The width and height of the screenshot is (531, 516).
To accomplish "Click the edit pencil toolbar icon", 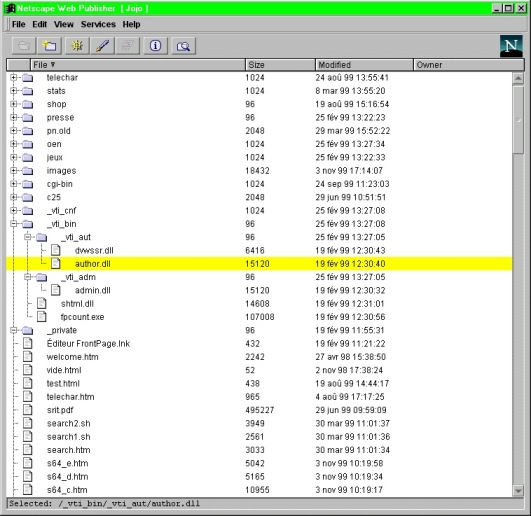I will point(103,46).
